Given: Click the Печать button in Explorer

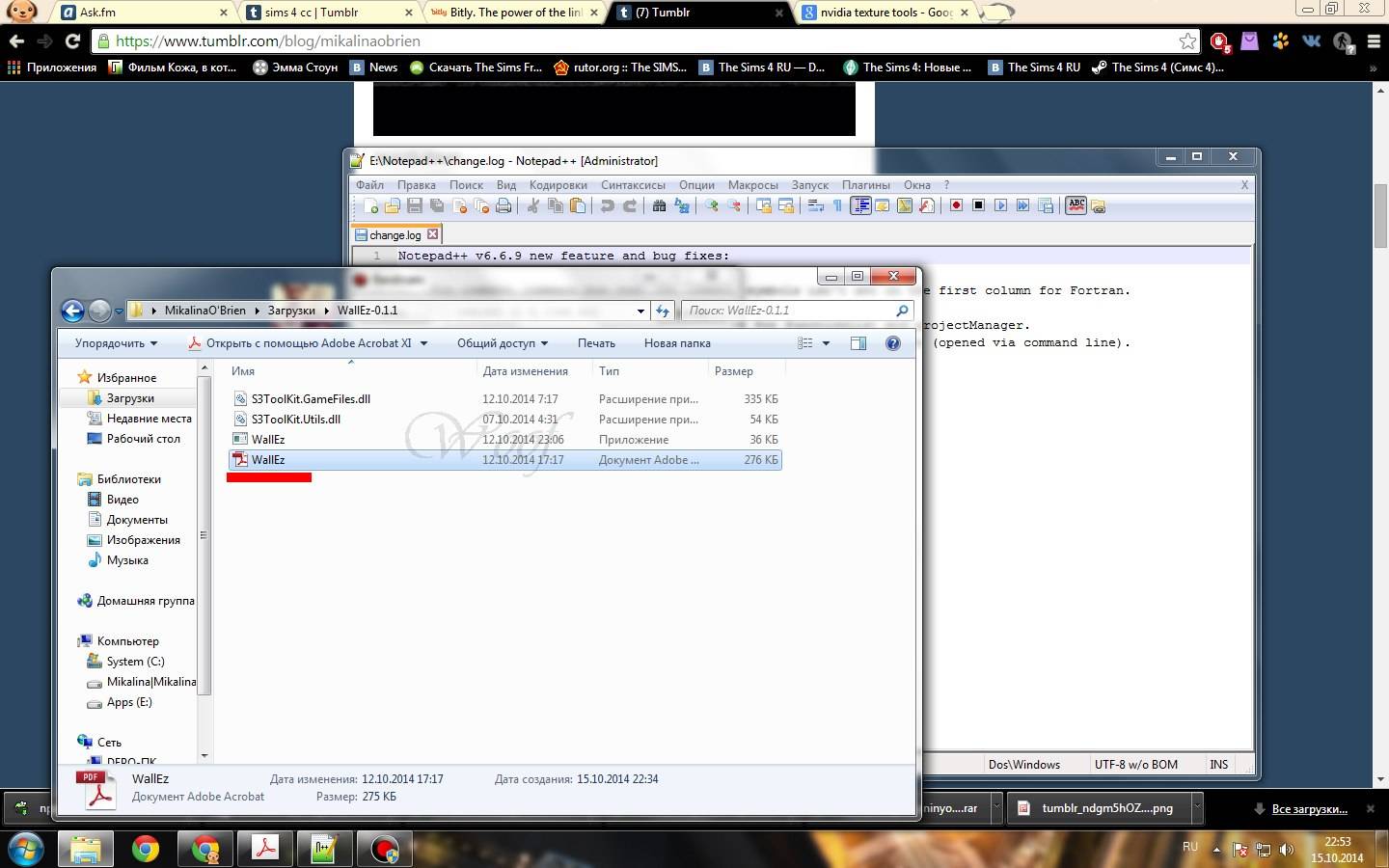Looking at the screenshot, I should pyautogui.click(x=596, y=343).
